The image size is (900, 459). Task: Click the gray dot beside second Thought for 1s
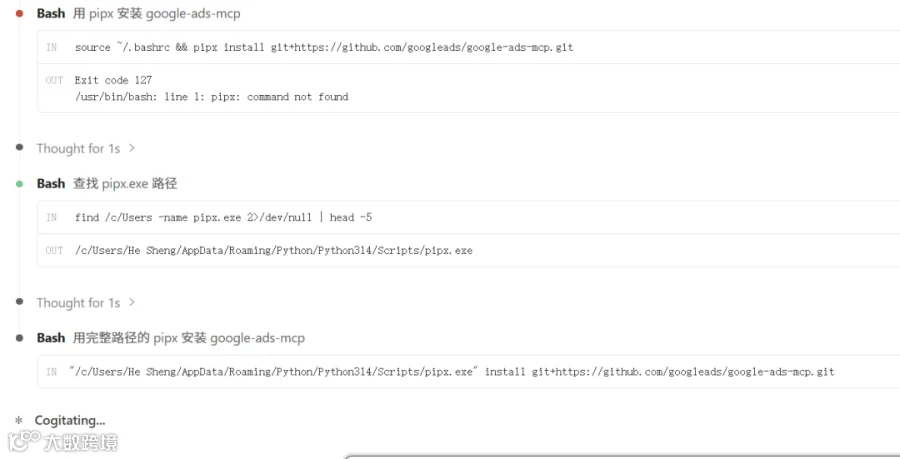[x=20, y=302]
